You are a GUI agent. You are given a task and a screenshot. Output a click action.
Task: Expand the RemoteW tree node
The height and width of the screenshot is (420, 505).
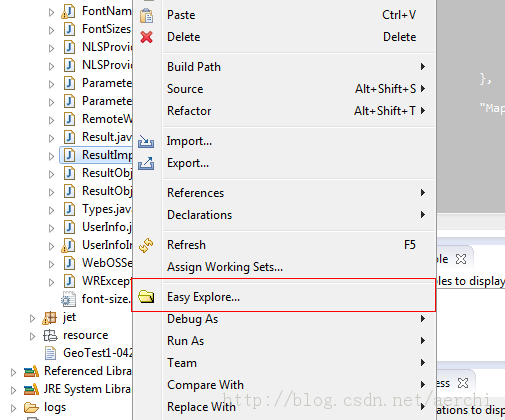pyautogui.click(x=51, y=120)
